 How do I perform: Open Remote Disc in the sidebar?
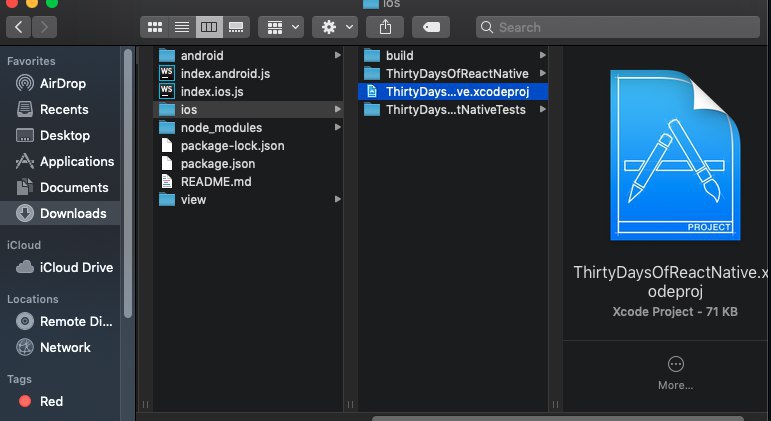click(x=60, y=321)
